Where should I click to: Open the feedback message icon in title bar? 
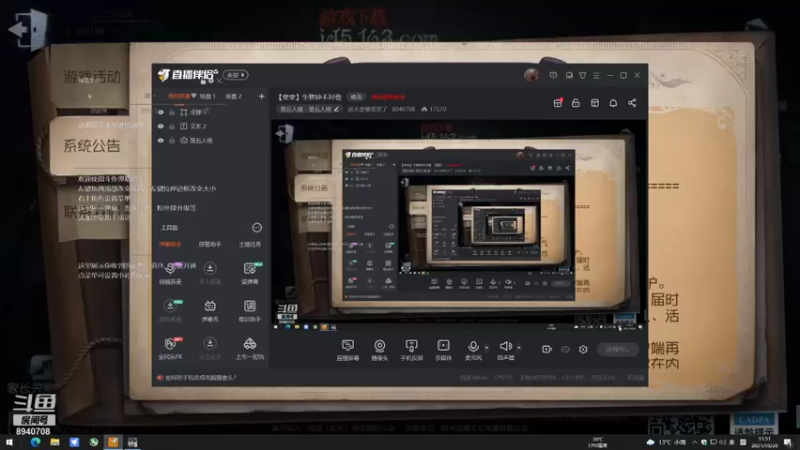tap(553, 76)
